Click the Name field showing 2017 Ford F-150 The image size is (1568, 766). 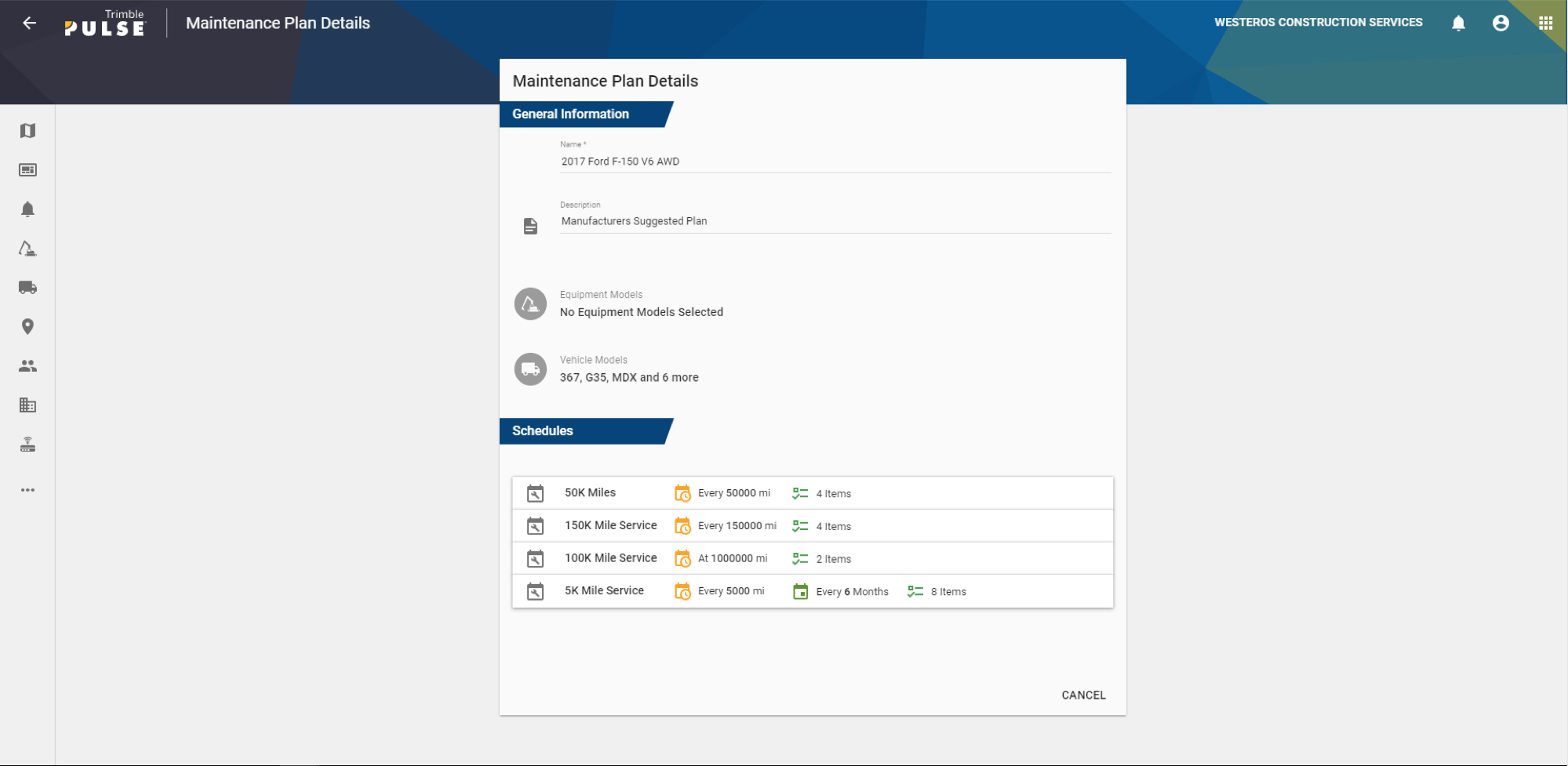pos(620,161)
